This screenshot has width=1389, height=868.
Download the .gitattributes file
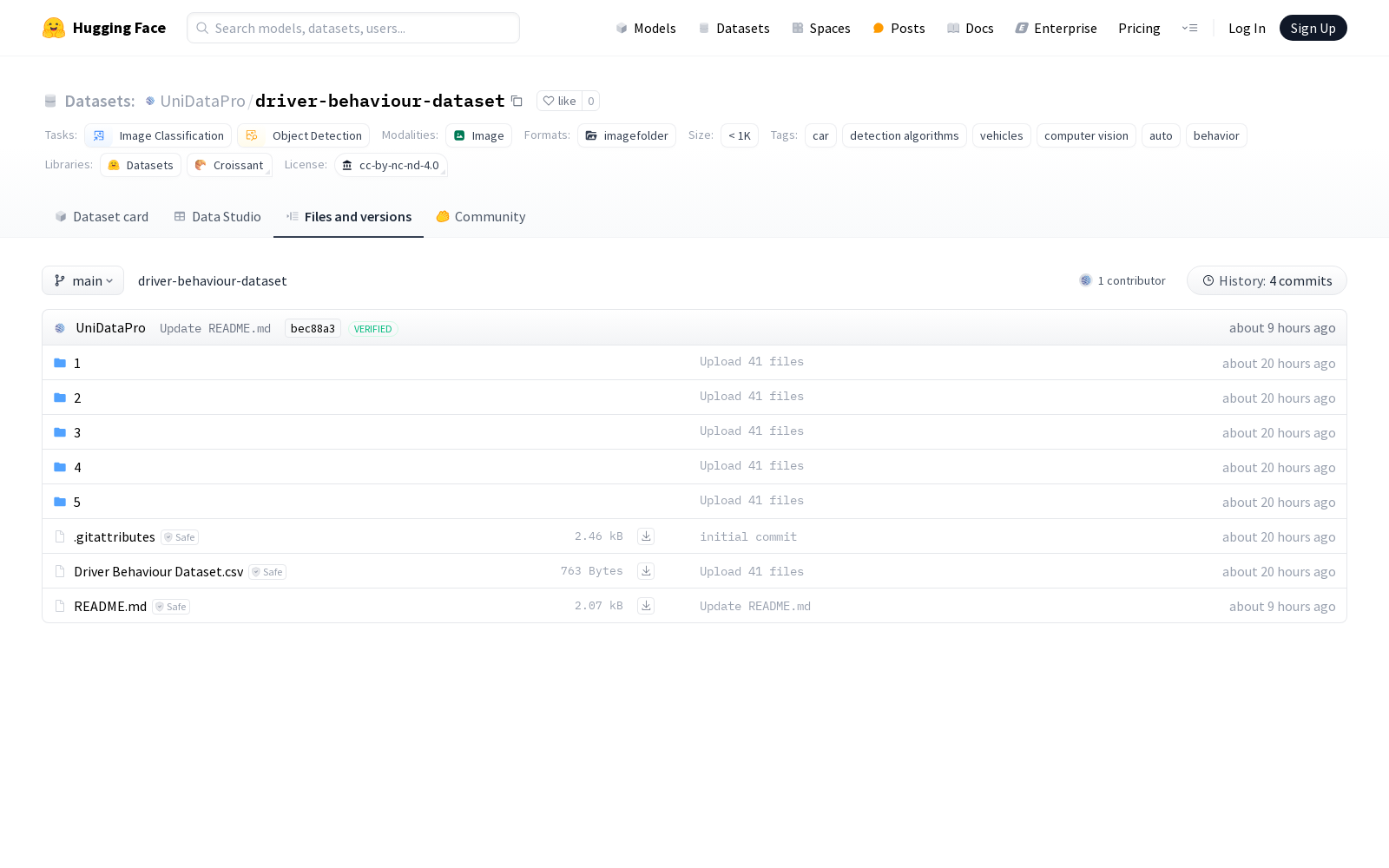coord(646,536)
